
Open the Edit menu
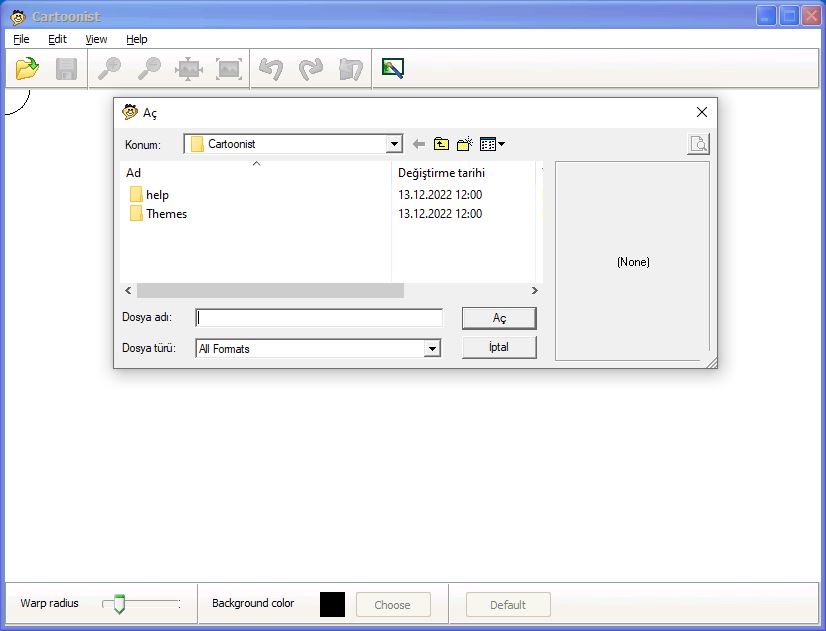click(x=57, y=39)
